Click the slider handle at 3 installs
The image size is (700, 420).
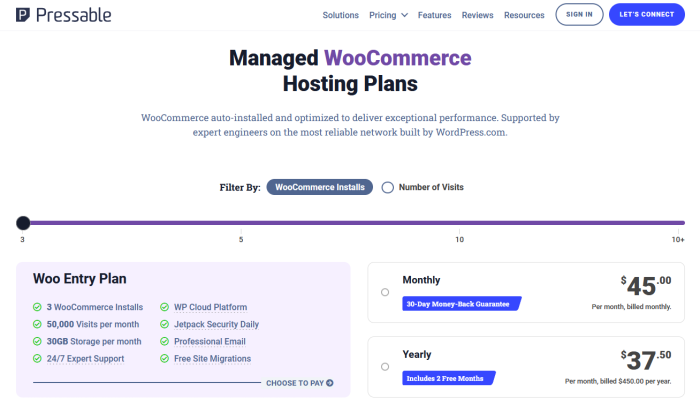pos(23,223)
